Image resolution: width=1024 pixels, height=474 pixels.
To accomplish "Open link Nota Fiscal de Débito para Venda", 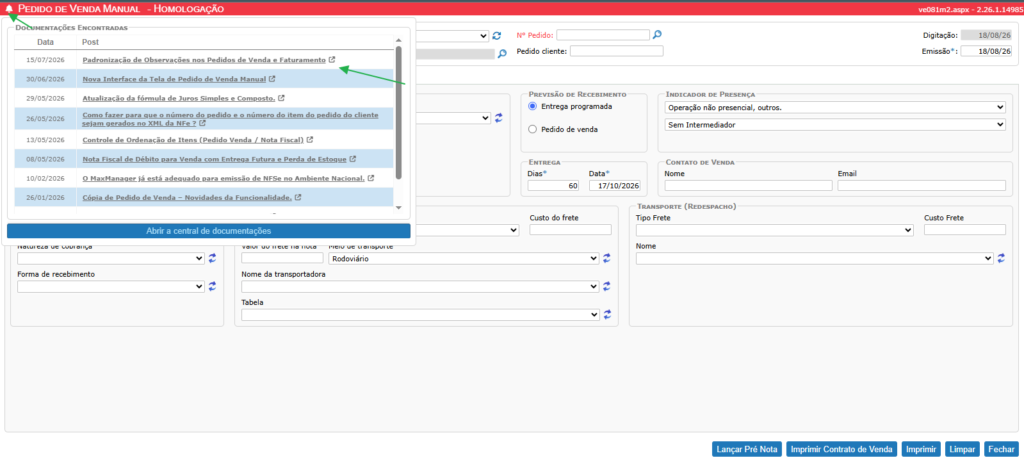I will (214, 159).
